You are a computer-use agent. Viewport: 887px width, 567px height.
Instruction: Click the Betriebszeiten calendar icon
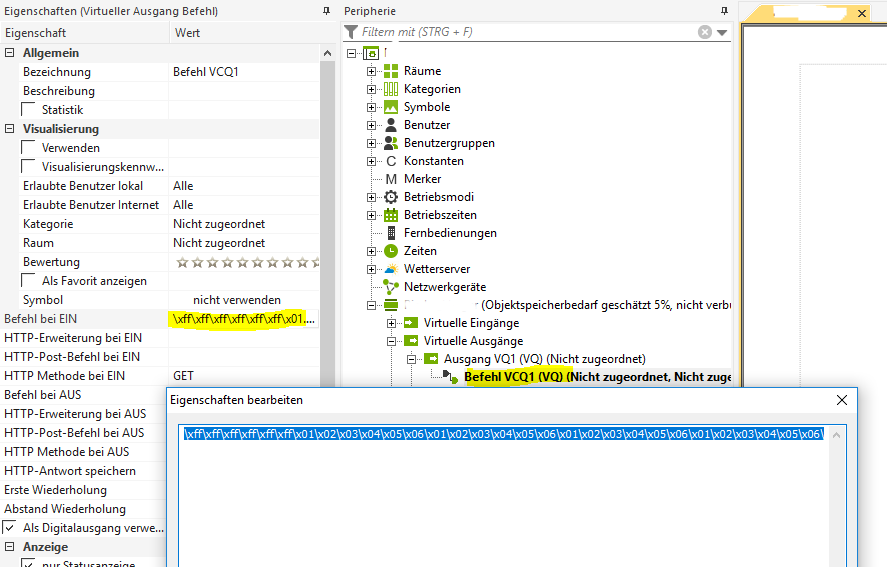tap(391, 215)
